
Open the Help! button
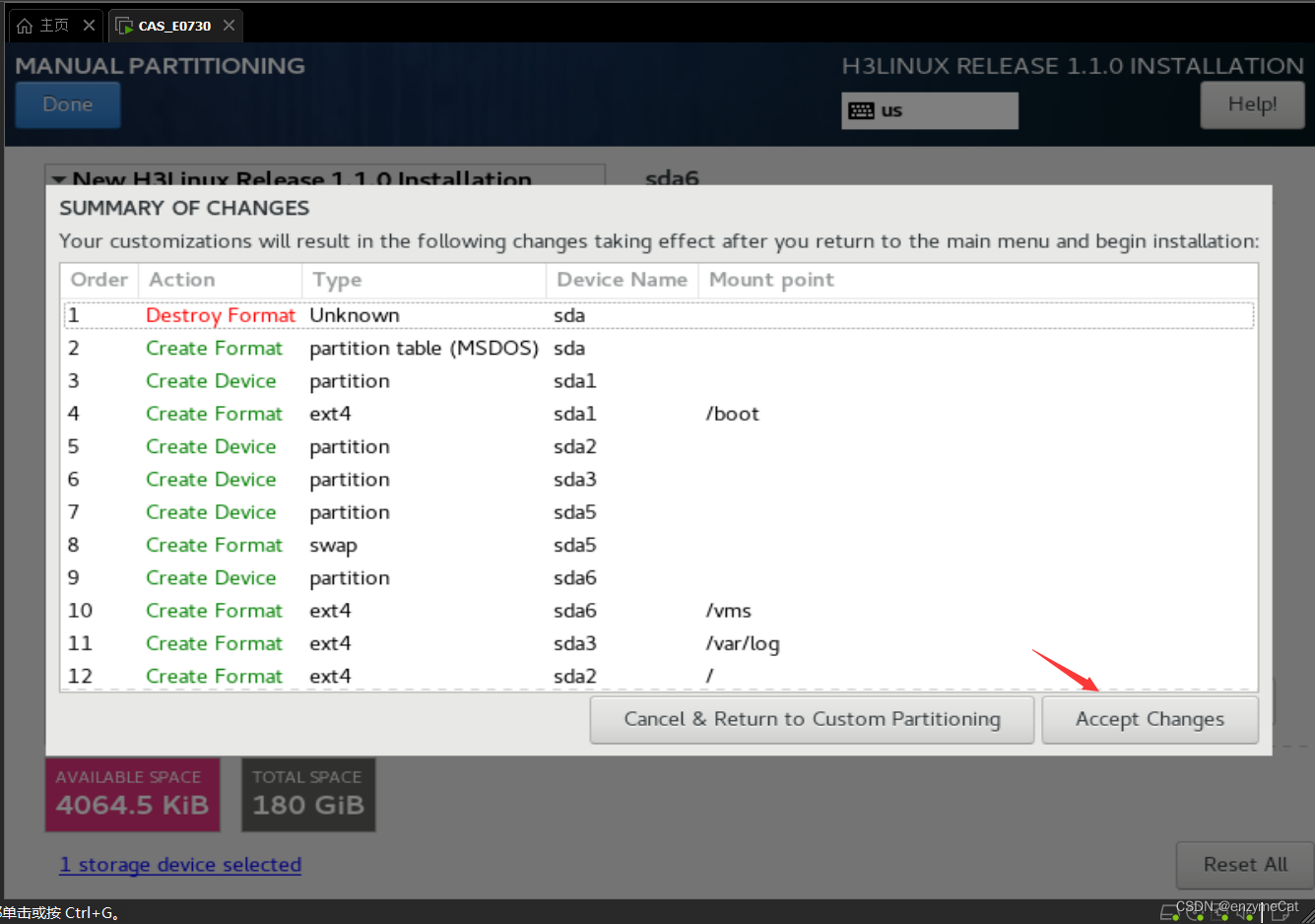(1252, 104)
